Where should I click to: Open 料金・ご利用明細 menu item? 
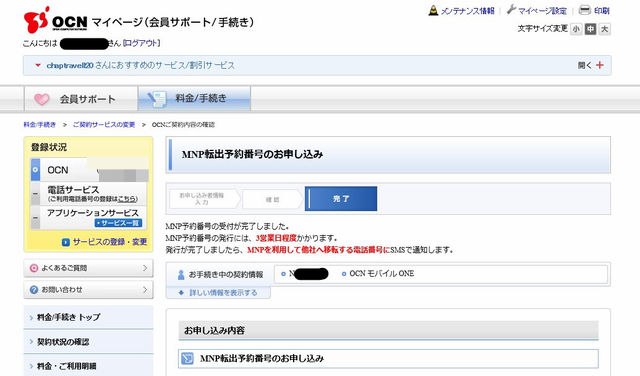[89, 366]
